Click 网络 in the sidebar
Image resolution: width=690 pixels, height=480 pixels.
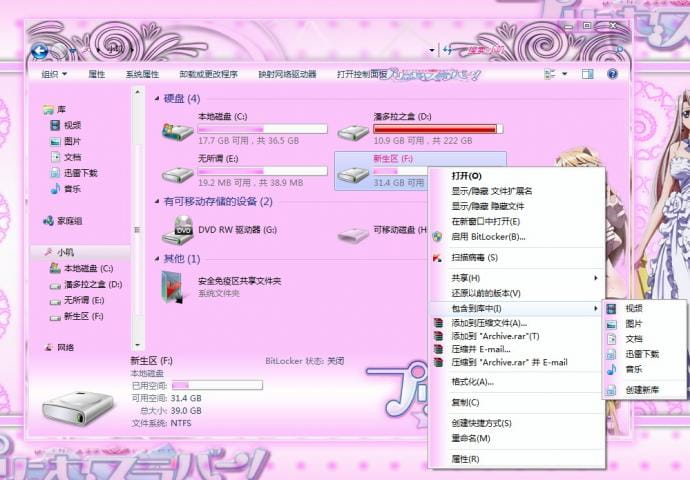(59, 348)
